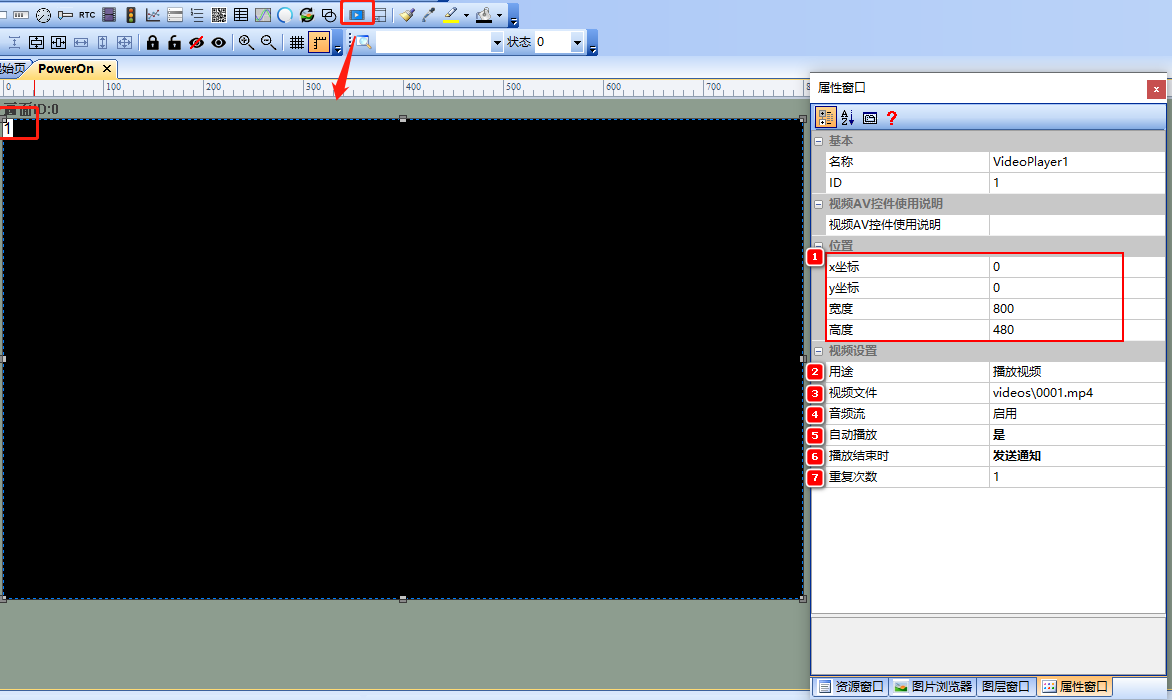Sort properties alphabetically
The height and width of the screenshot is (700, 1172).
tap(848, 117)
